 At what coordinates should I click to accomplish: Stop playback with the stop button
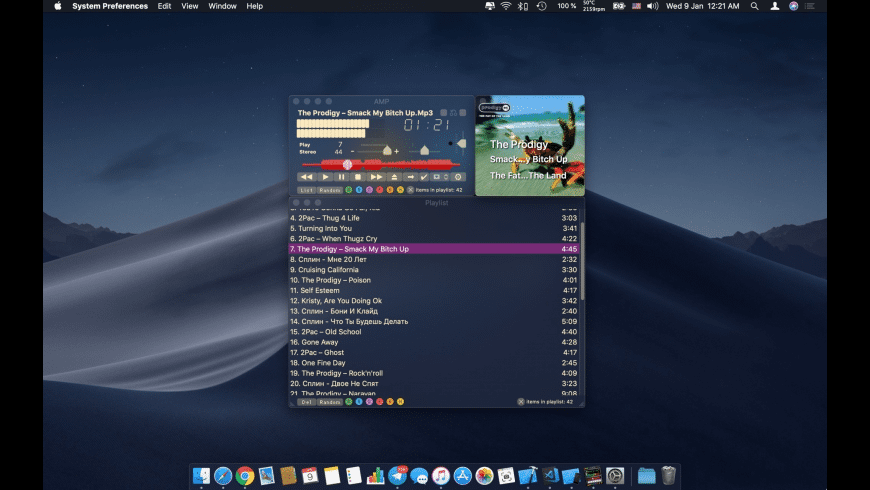click(x=358, y=177)
